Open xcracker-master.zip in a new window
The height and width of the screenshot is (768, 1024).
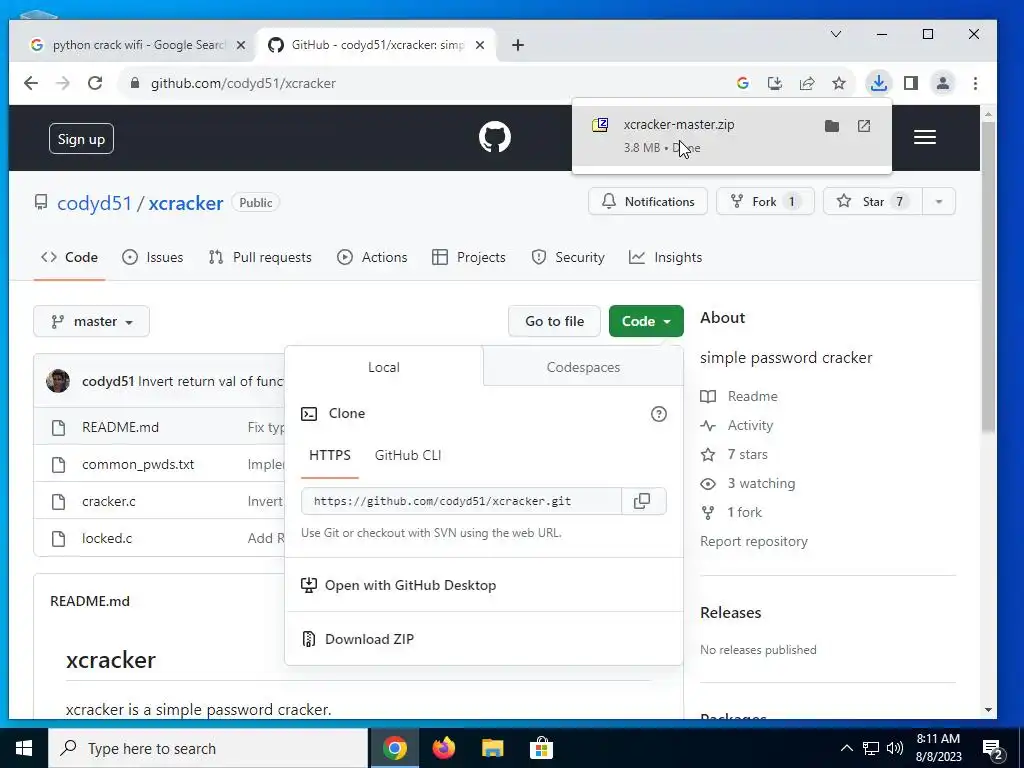coord(864,126)
